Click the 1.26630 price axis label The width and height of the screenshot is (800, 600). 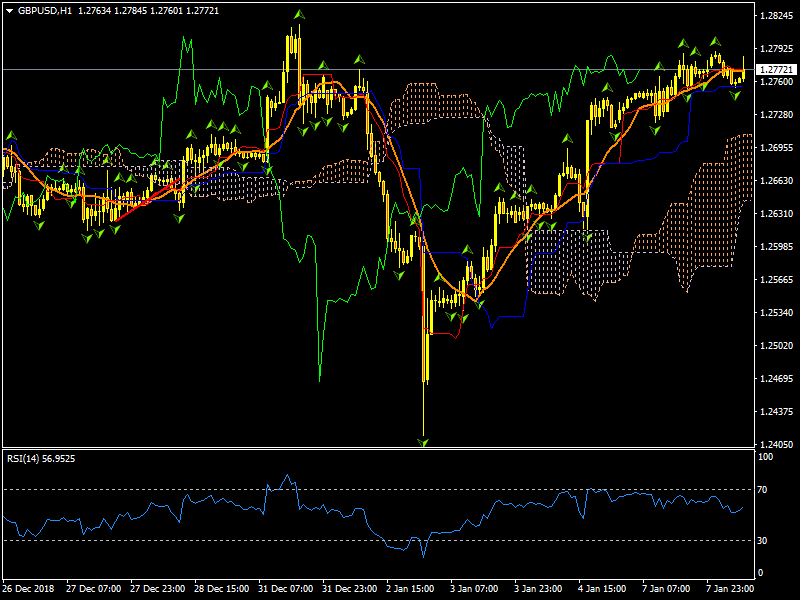[x=775, y=181]
